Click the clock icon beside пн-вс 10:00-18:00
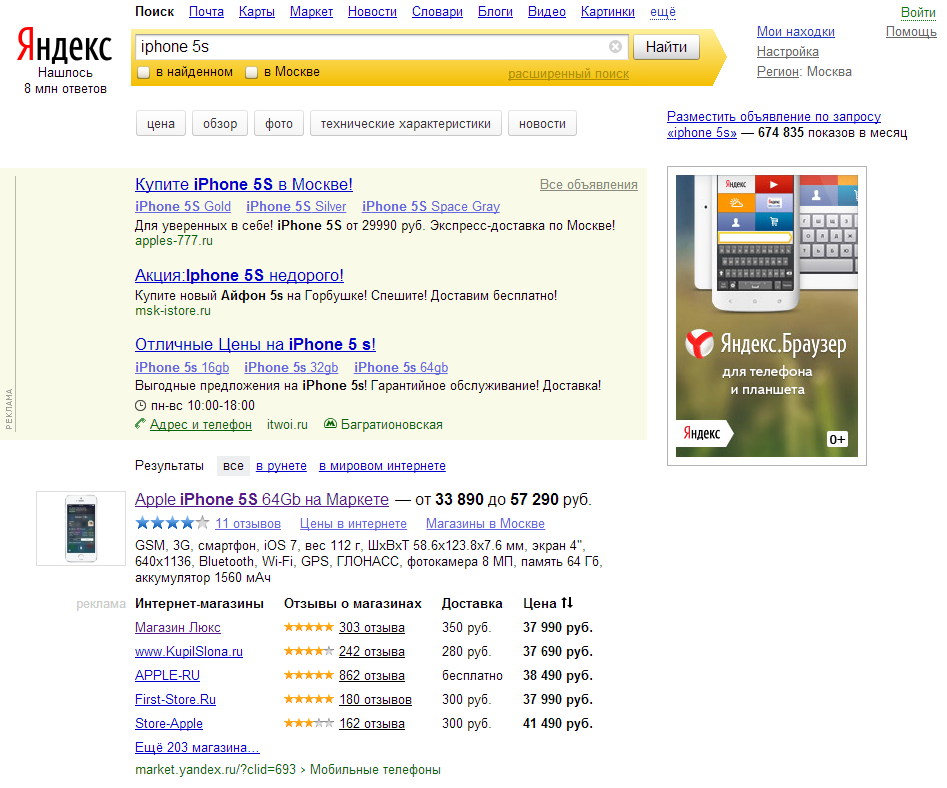The height and width of the screenshot is (788, 947). (140, 406)
